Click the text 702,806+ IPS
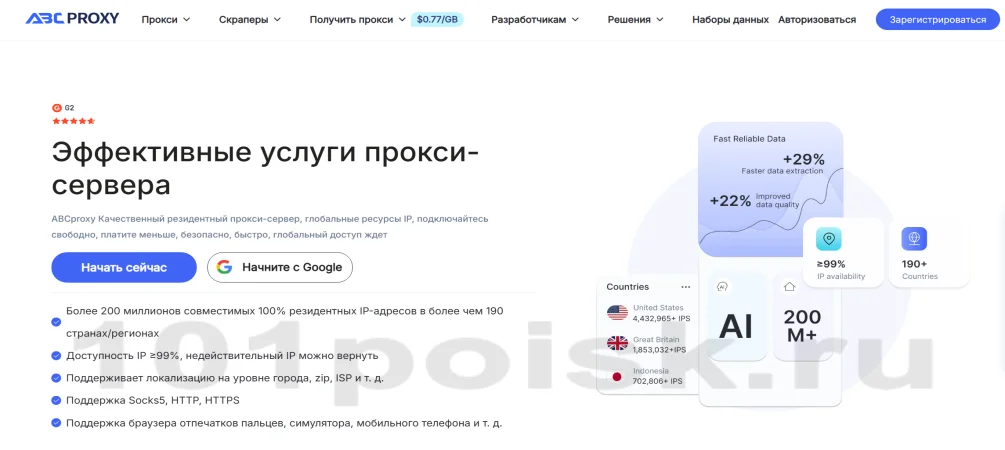1005x450 pixels. pos(657,381)
